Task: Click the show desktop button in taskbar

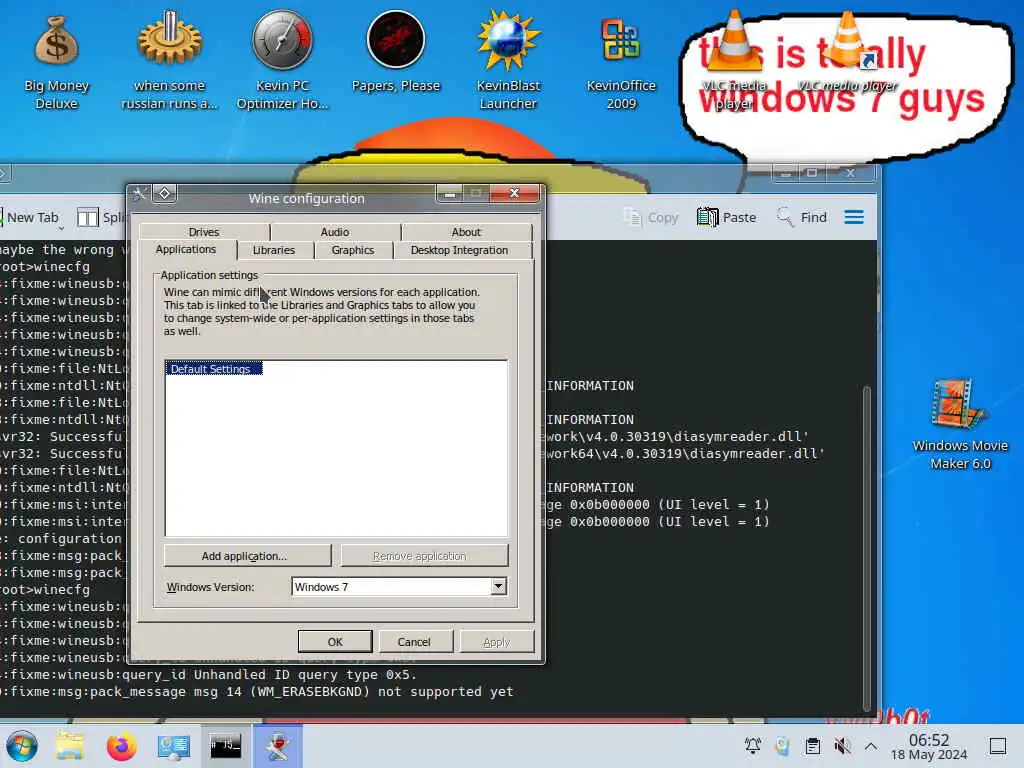Action: [x=998, y=745]
